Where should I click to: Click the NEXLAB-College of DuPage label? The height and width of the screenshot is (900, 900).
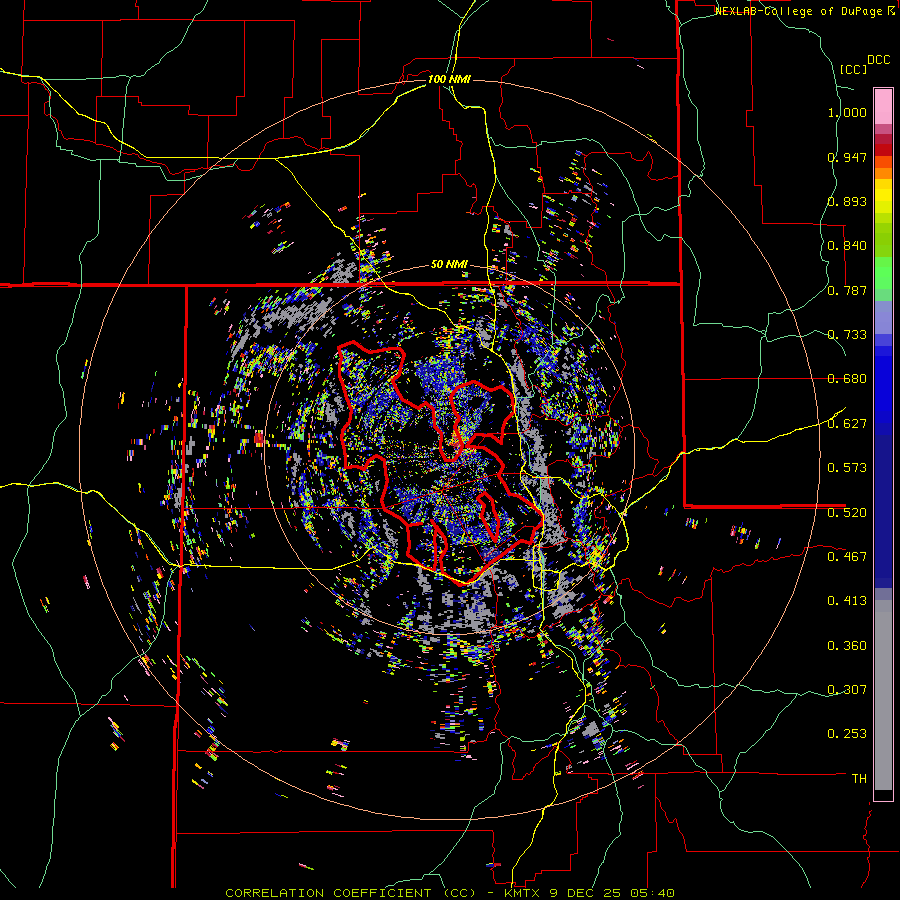pos(798,11)
